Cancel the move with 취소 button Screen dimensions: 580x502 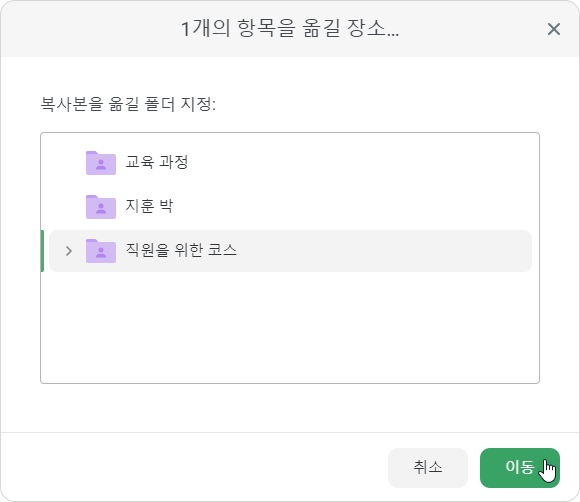[428, 468]
